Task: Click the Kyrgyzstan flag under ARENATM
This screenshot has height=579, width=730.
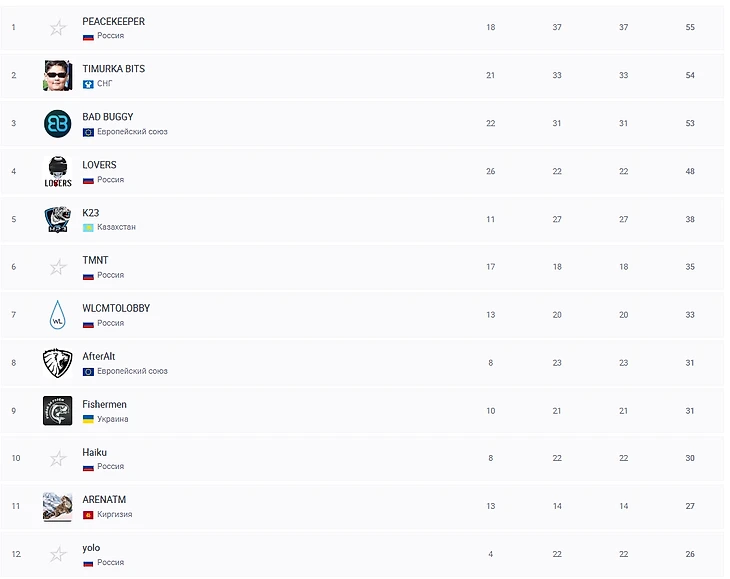Action: point(88,515)
